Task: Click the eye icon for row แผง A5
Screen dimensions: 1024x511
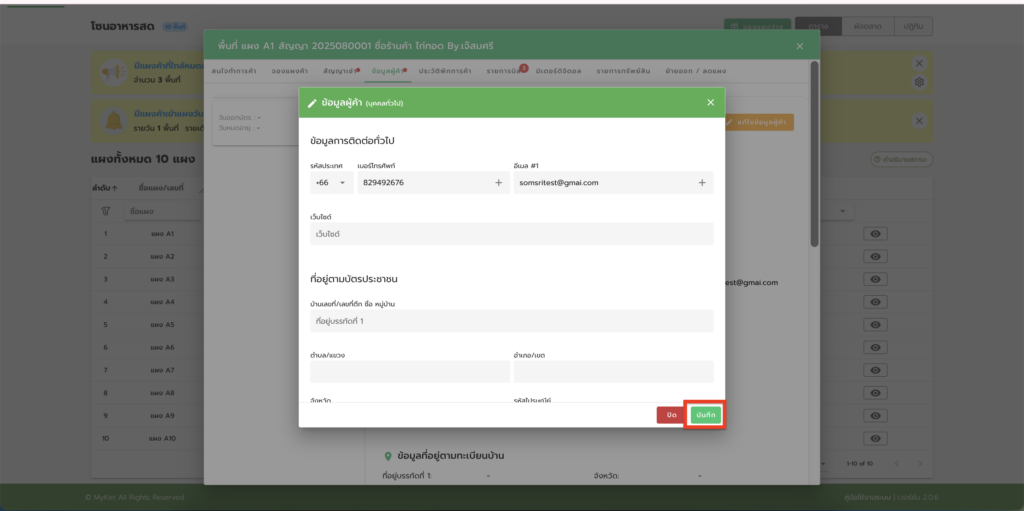Action: [x=875, y=325]
